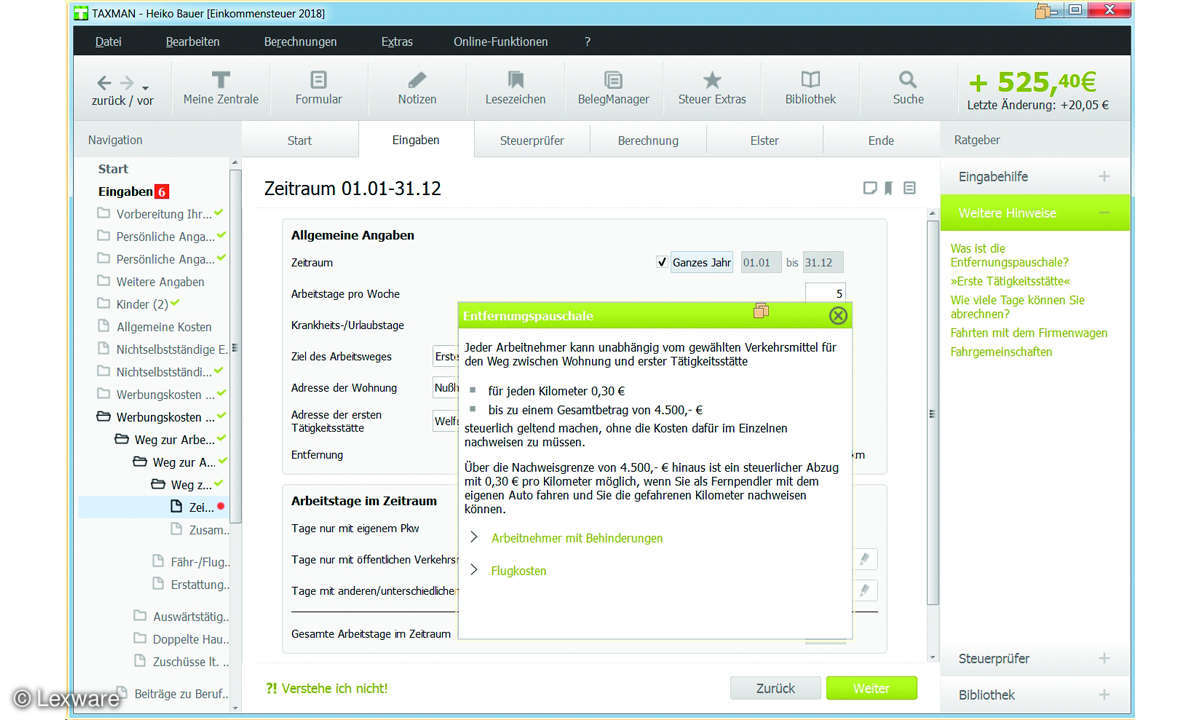The height and width of the screenshot is (720, 1200).
Task: Open Meine Zentrale from the toolbar
Action: click(x=221, y=88)
